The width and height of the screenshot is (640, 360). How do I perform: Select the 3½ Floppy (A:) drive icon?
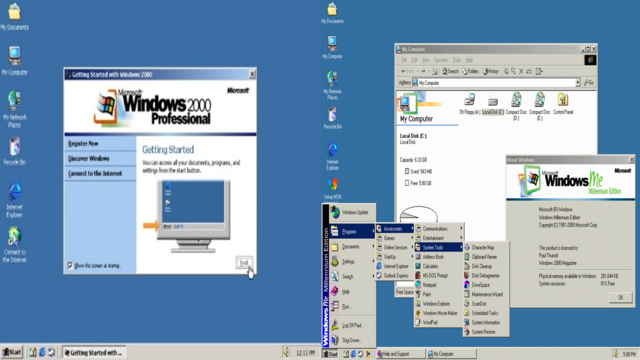(x=469, y=104)
